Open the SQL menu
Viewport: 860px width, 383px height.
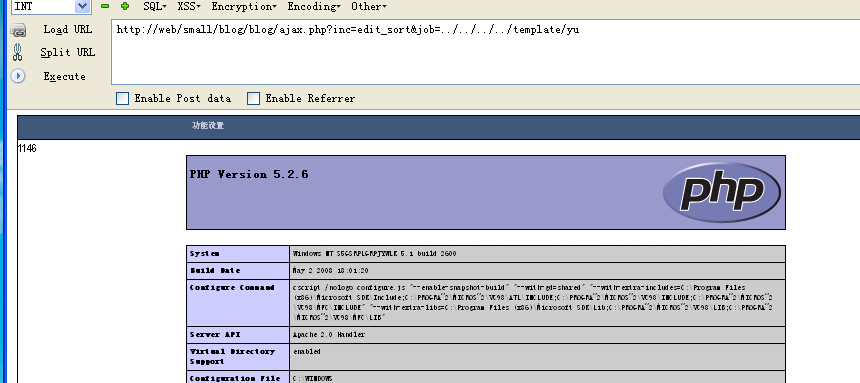pos(155,7)
